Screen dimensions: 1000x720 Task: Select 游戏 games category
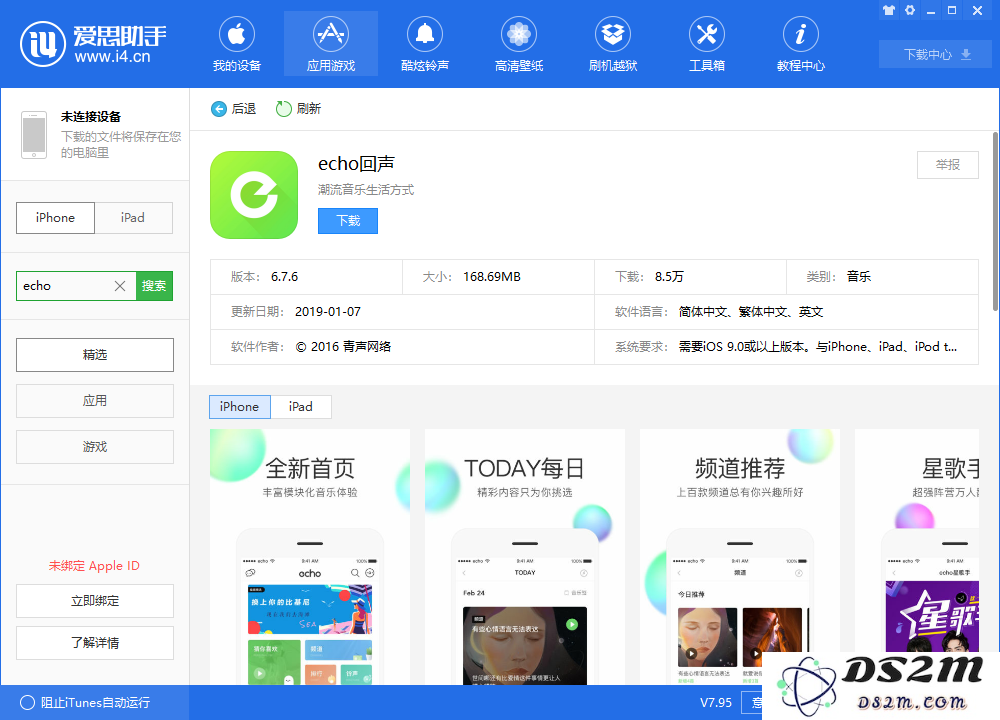coord(95,446)
